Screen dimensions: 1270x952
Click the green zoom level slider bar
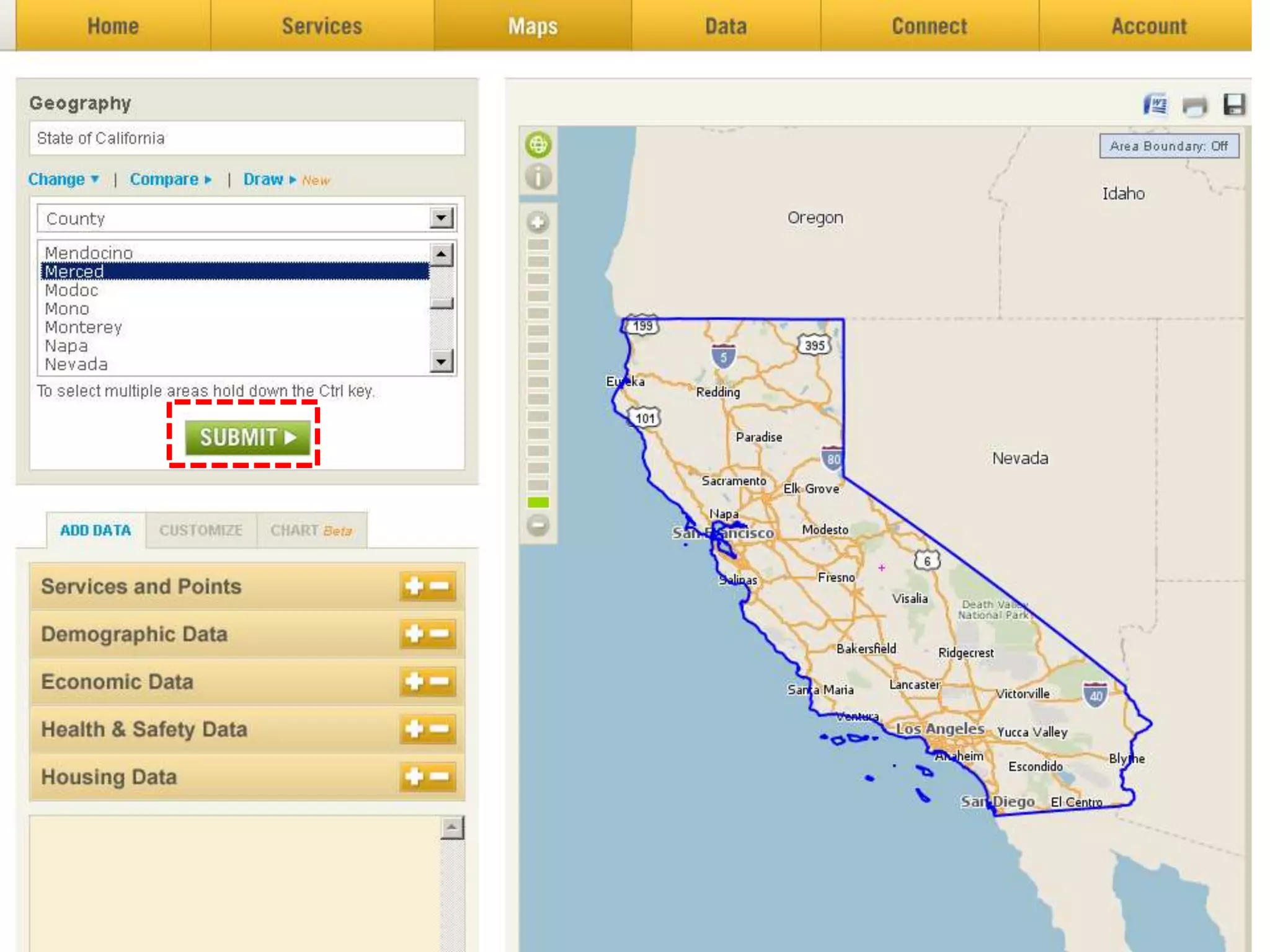point(538,502)
